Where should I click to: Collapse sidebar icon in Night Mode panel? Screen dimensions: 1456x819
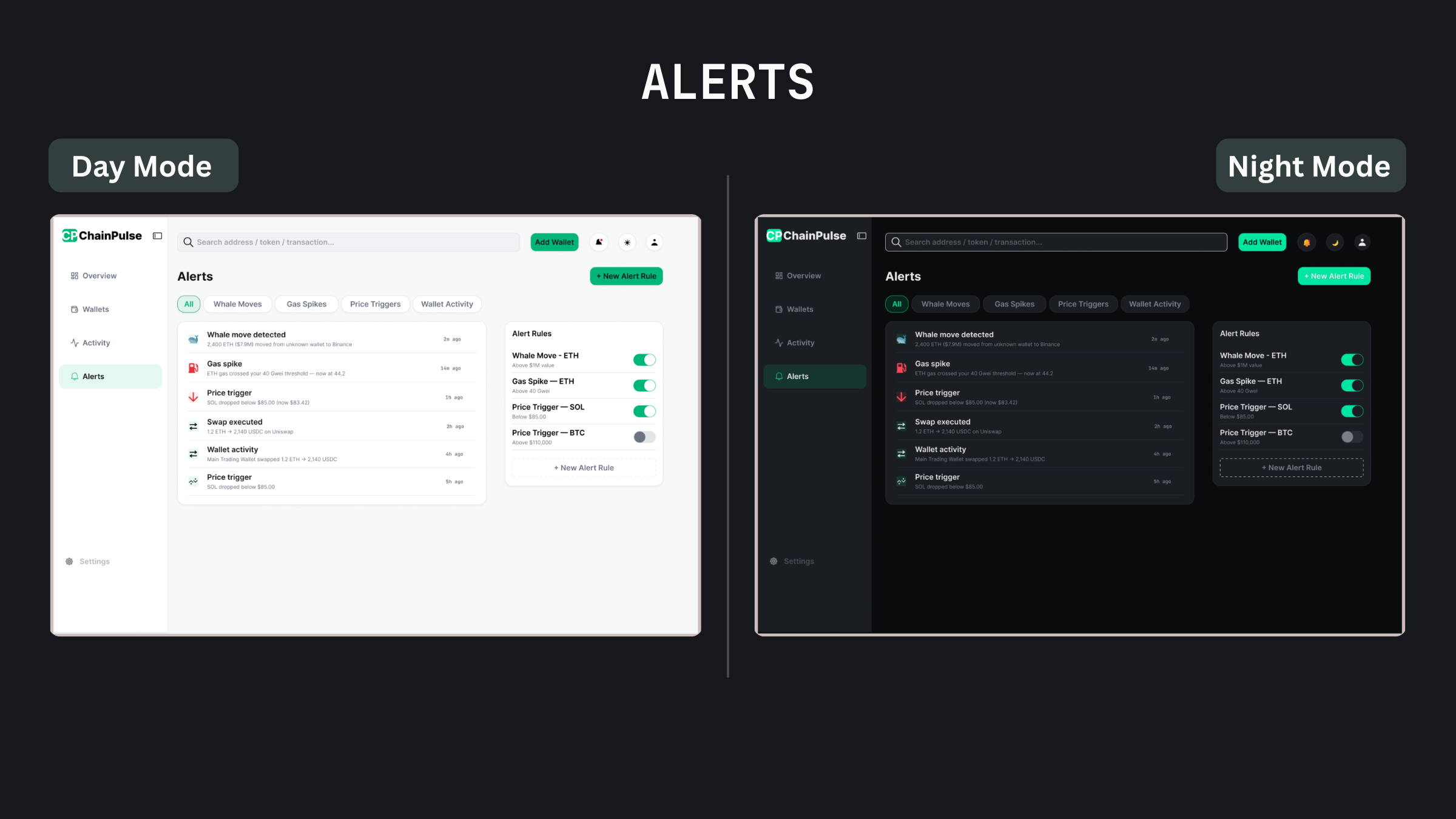(x=861, y=236)
